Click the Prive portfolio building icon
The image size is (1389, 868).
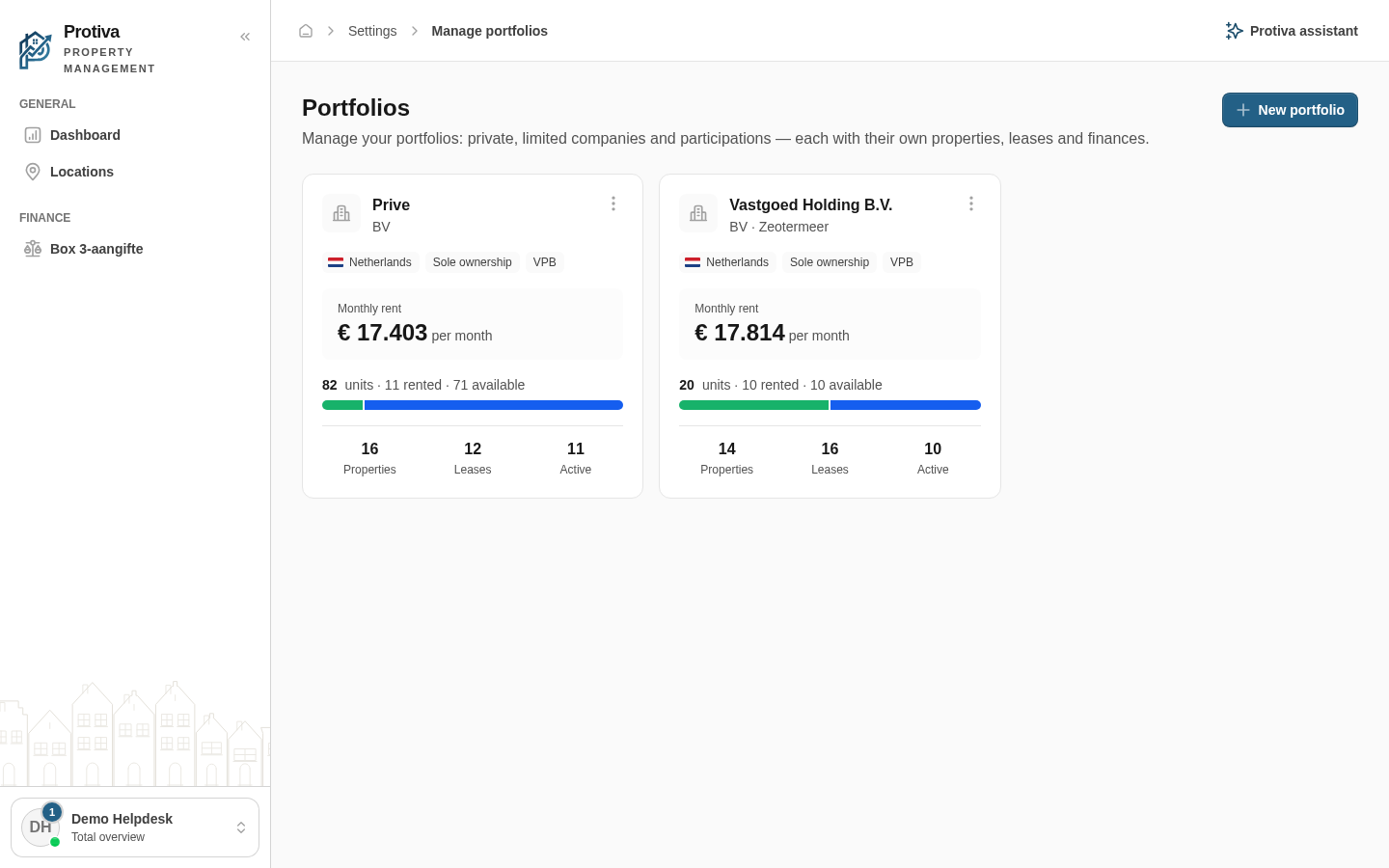pos(341,213)
